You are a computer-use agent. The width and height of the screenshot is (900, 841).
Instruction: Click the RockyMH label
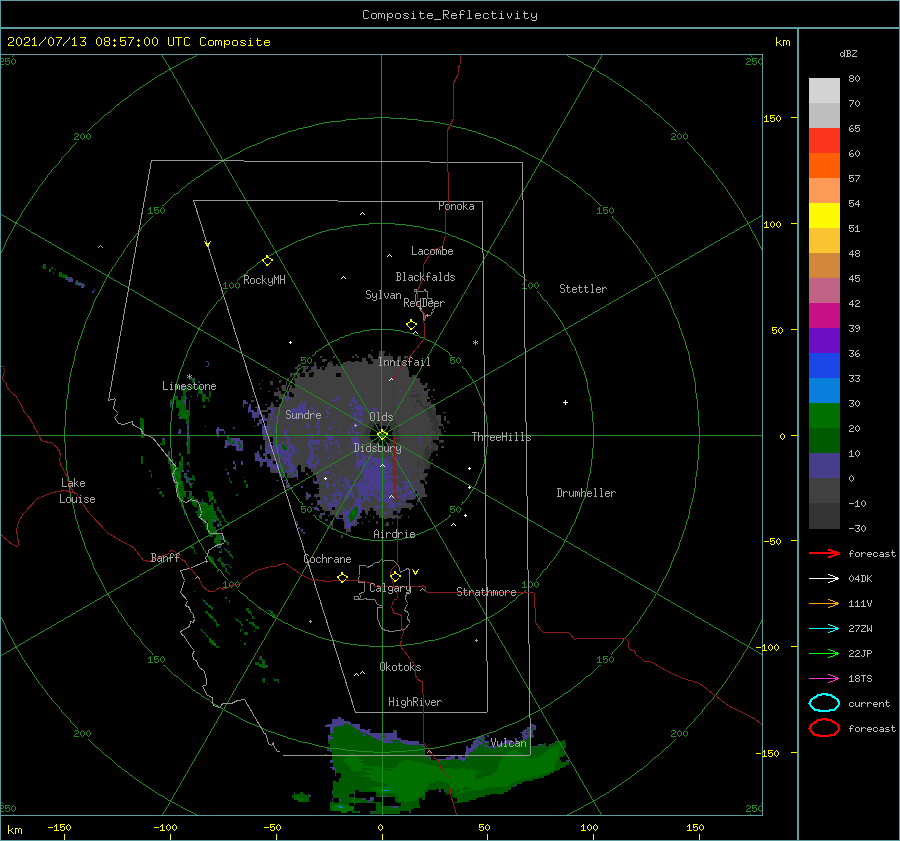point(264,280)
